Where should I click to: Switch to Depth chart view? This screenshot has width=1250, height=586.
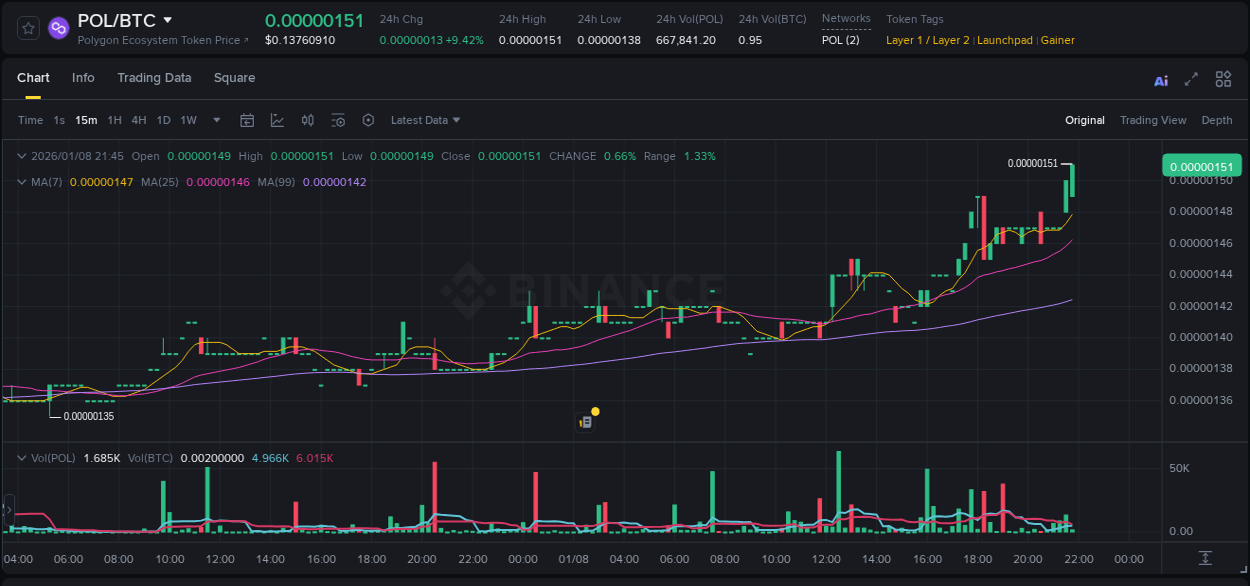point(1216,120)
